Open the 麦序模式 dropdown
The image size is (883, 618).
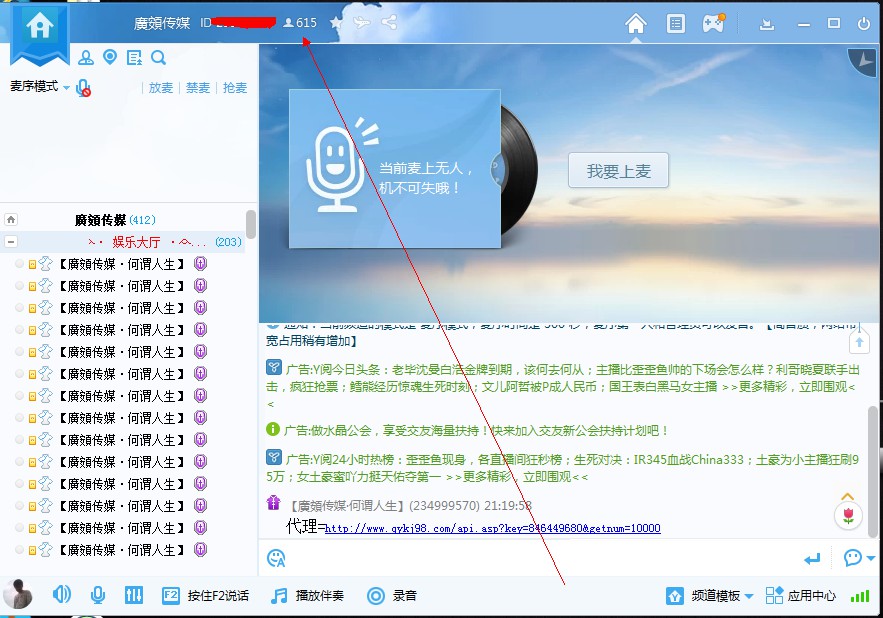click(40, 87)
